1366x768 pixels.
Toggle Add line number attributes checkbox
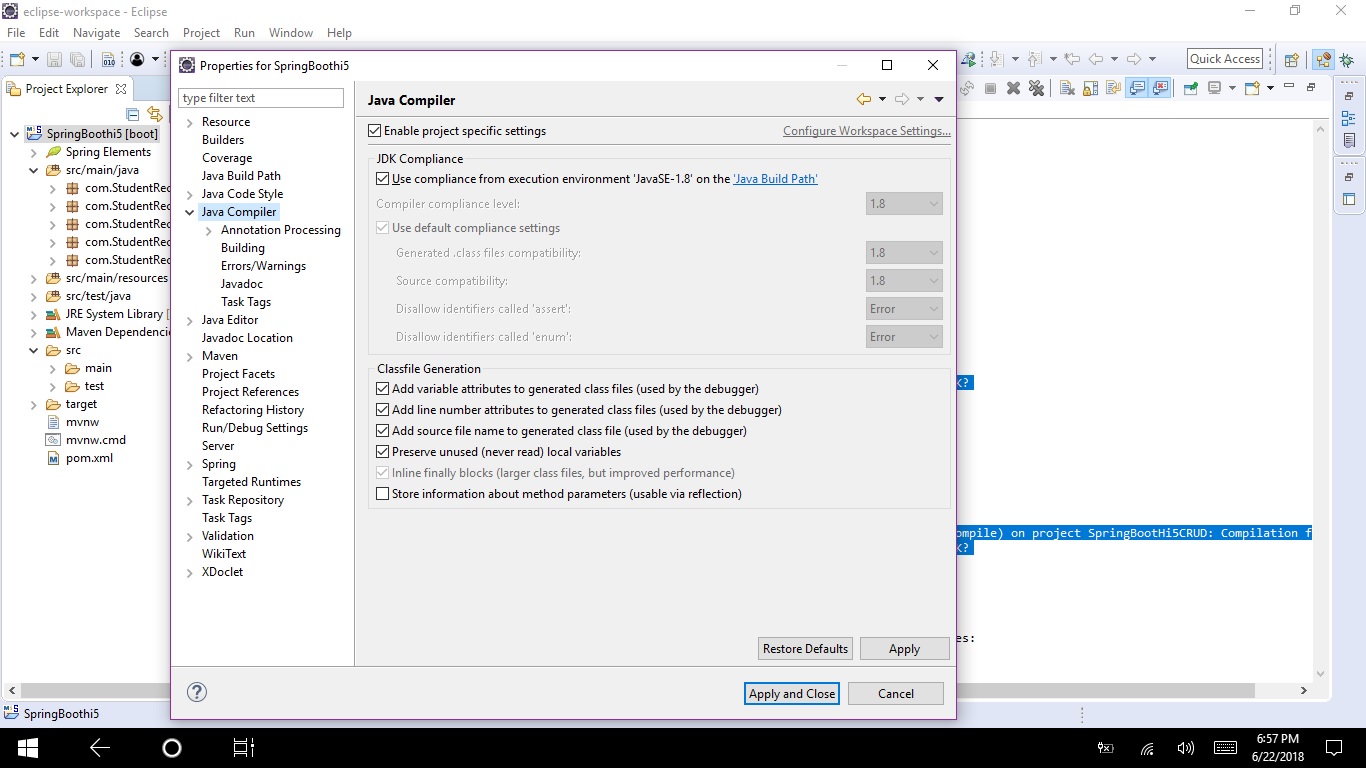pyautogui.click(x=382, y=410)
